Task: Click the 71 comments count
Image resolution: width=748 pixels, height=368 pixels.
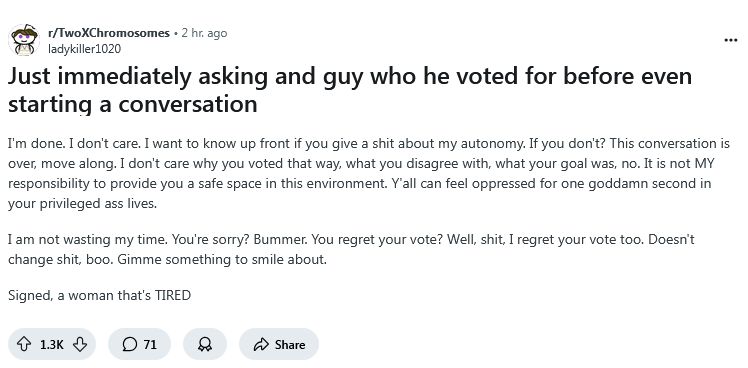Action: pyautogui.click(x=150, y=345)
